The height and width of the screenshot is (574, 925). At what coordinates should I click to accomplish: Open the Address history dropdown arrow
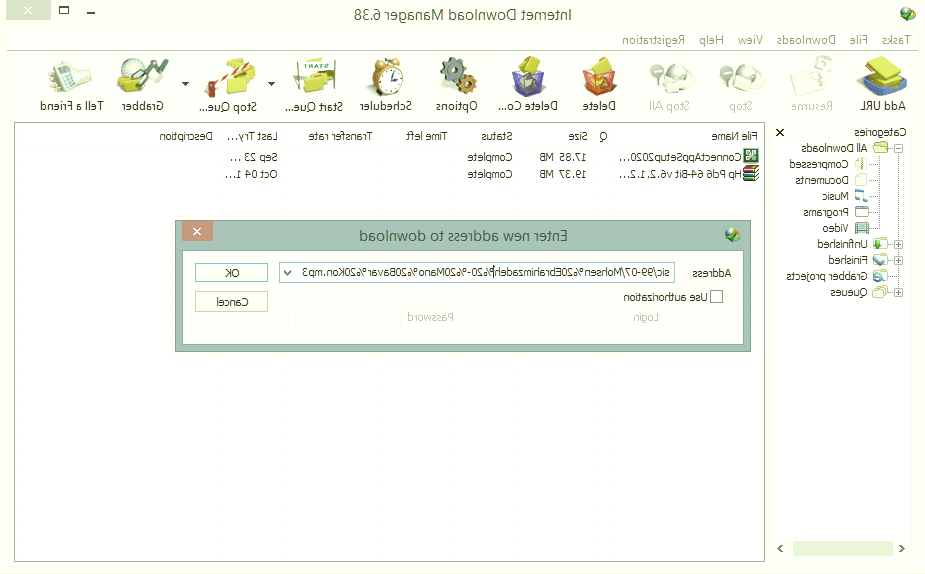click(287, 273)
